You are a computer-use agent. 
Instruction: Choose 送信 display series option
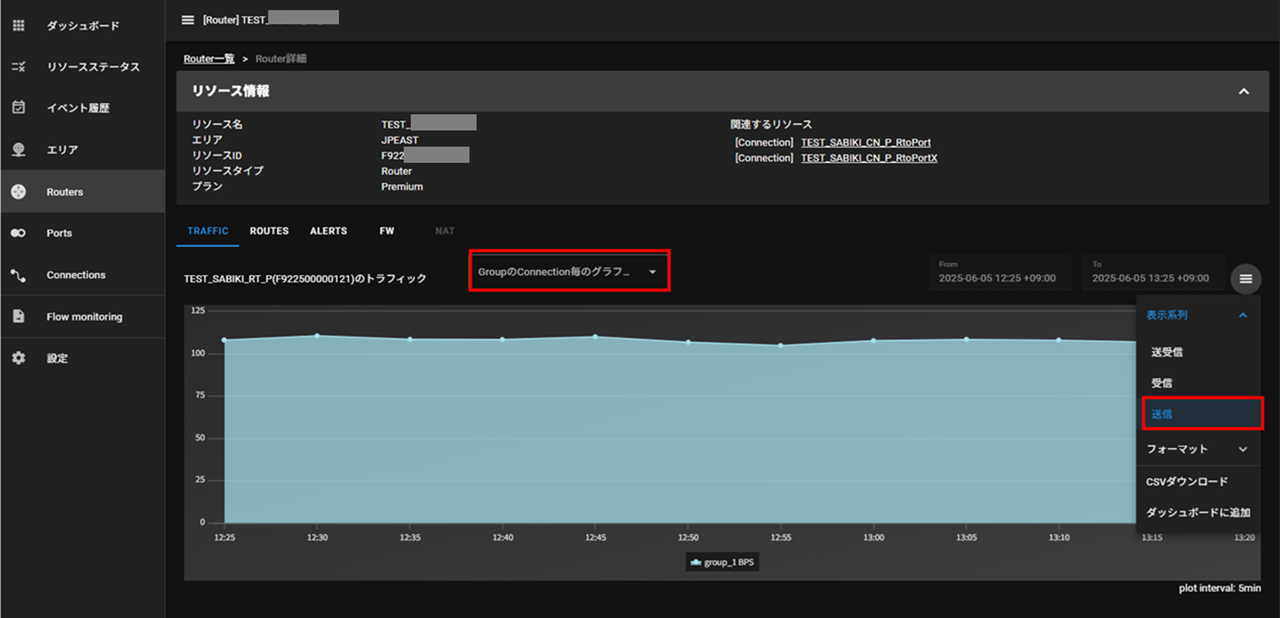click(x=1162, y=414)
